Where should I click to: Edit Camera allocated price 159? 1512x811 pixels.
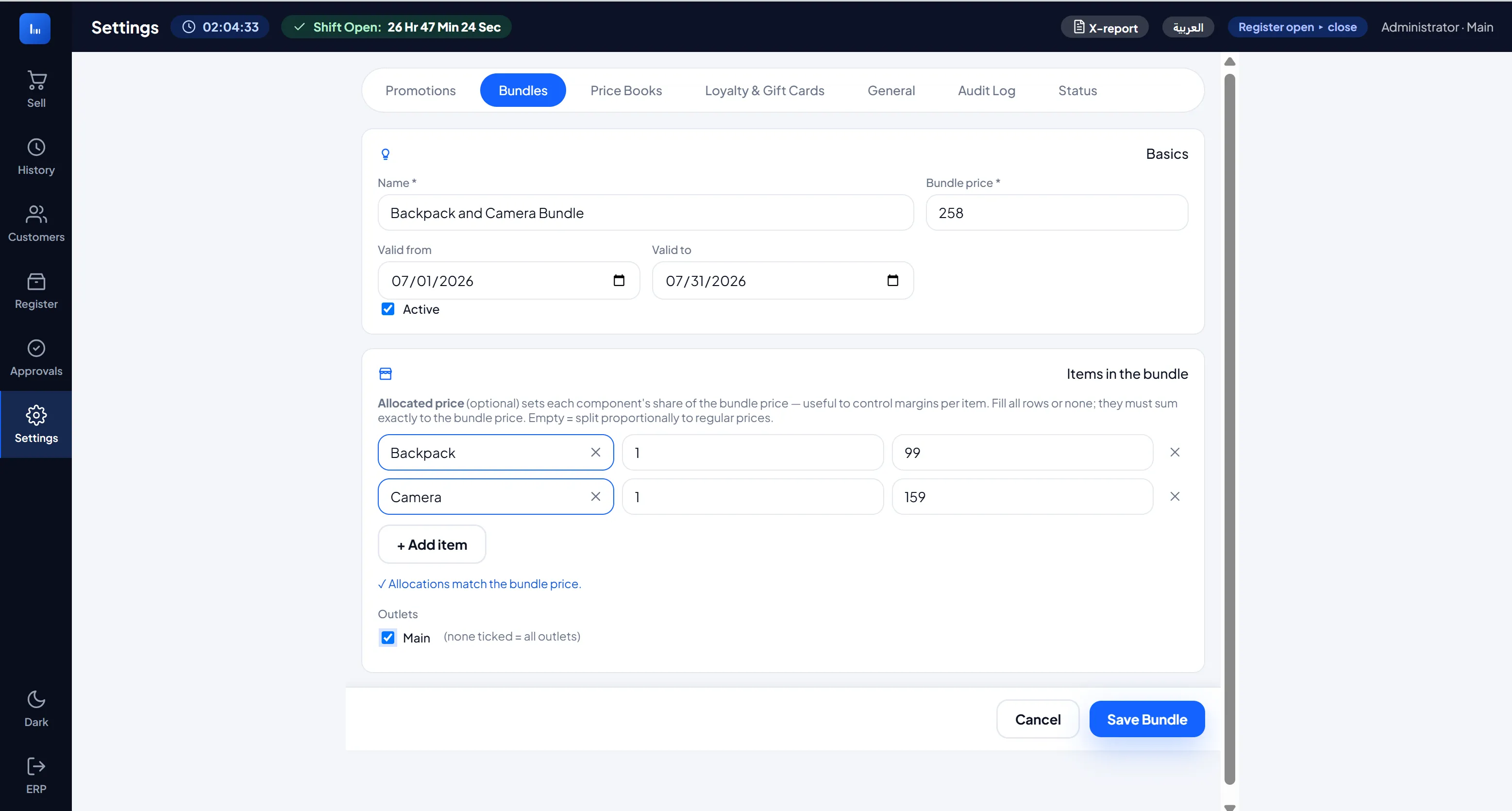pos(1023,497)
